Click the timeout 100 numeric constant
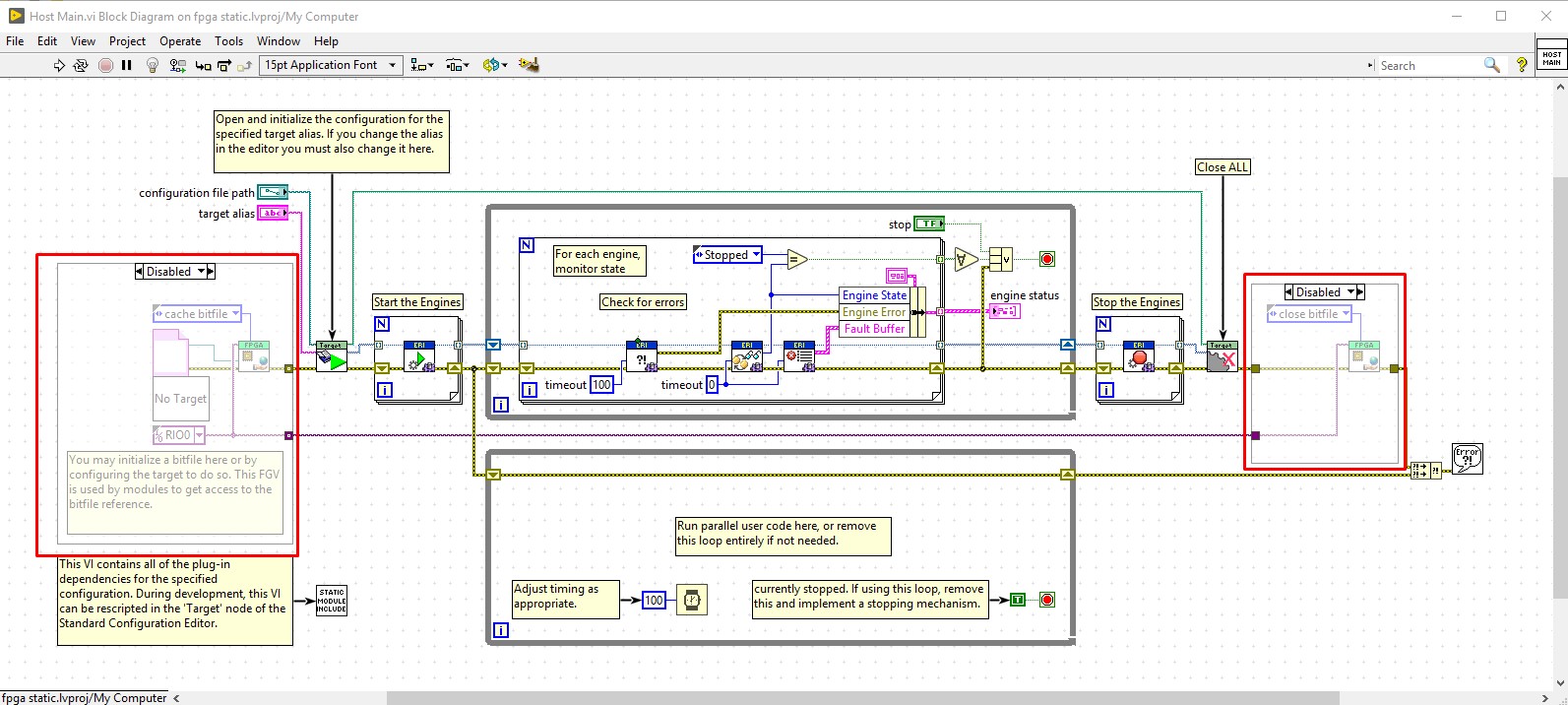Viewport: 1568px width, 705px height. pos(601,385)
